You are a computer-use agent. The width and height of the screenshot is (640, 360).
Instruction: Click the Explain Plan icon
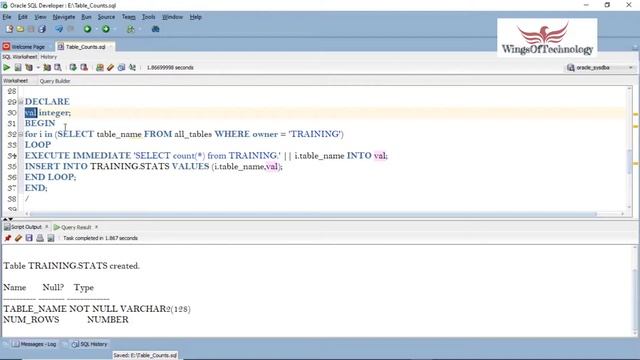(x=29, y=67)
